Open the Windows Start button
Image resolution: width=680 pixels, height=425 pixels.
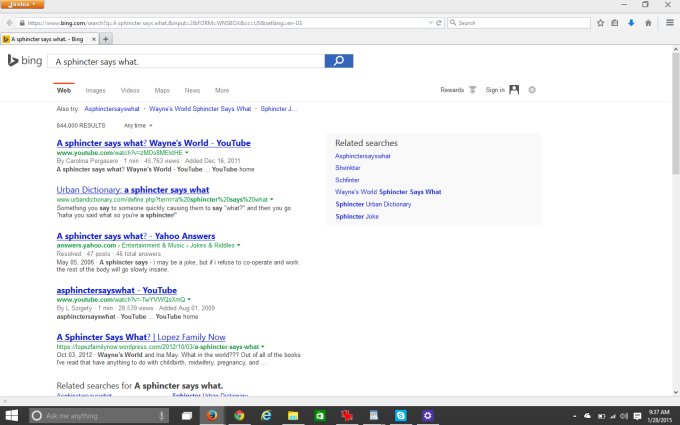point(12,415)
